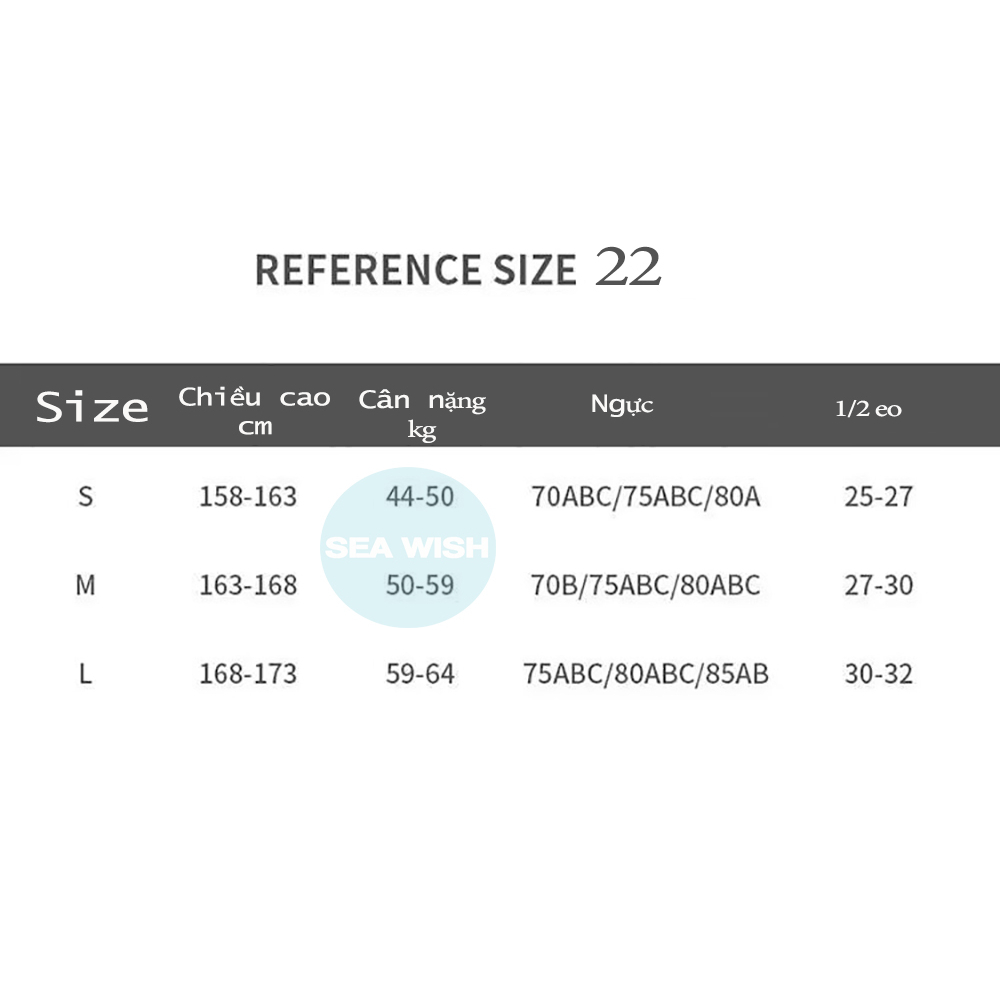Select the Ngực column header
The image size is (1000, 1000).
tap(622, 405)
